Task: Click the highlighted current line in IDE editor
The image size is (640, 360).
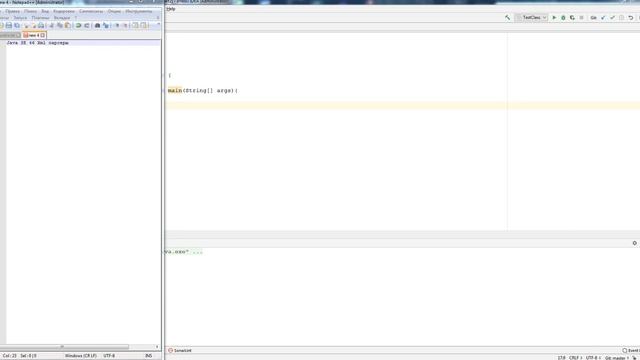Action: tap(402, 106)
